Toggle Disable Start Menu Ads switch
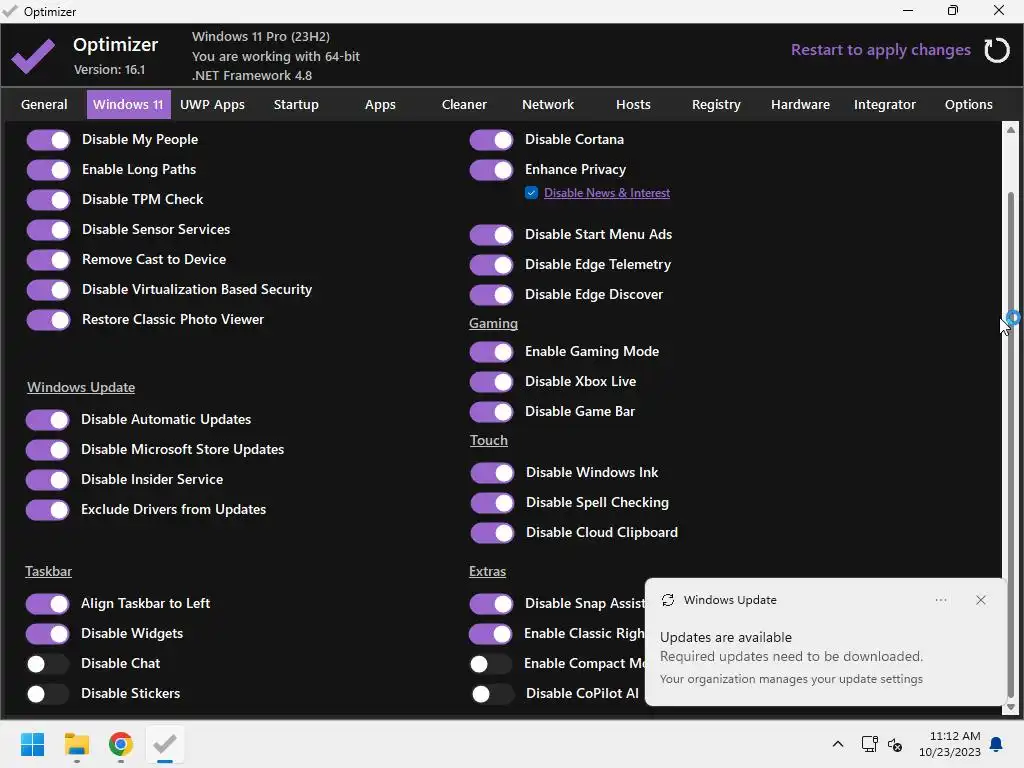The width and height of the screenshot is (1024, 768). pyautogui.click(x=491, y=235)
